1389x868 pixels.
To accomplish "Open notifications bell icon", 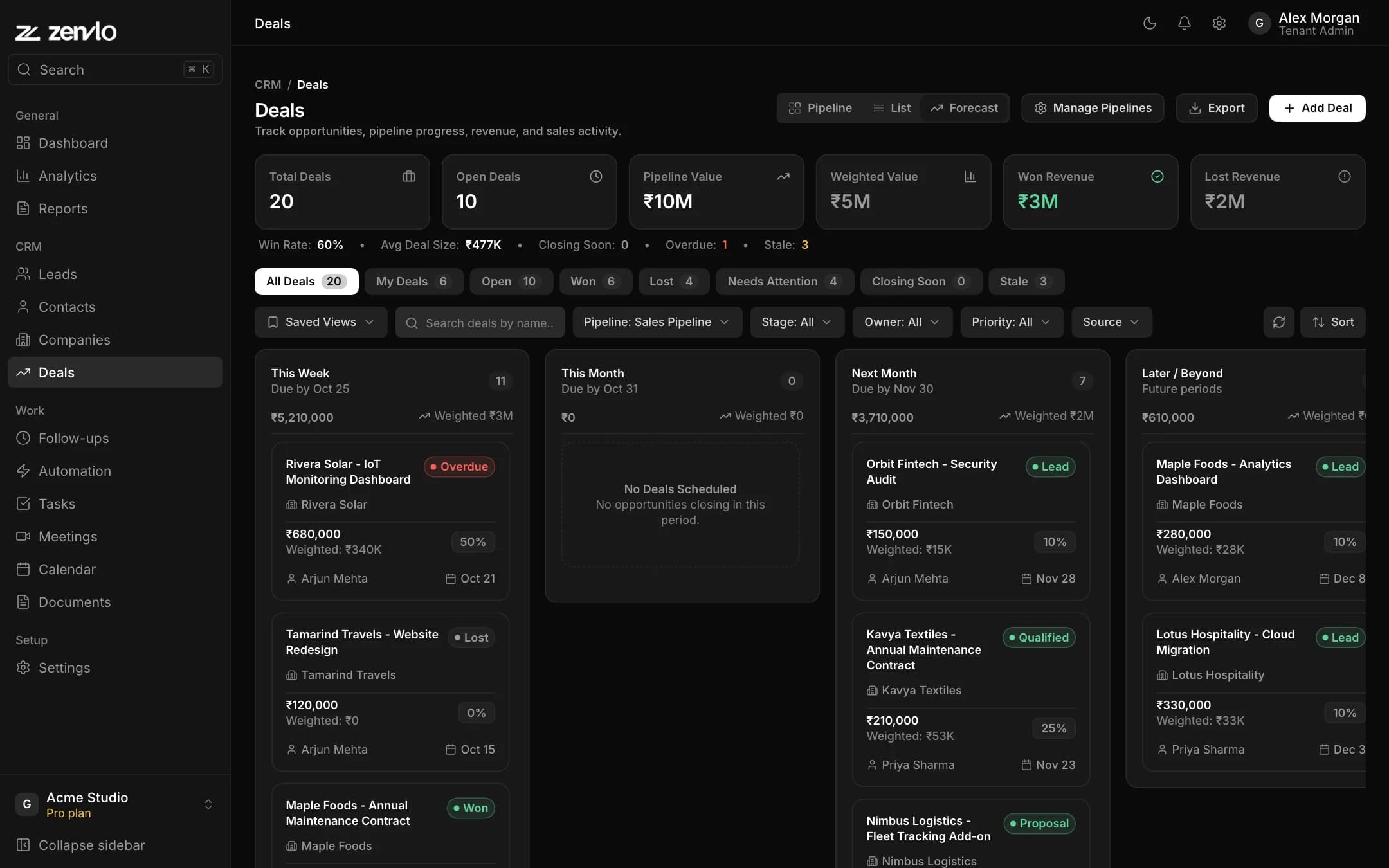I will click(x=1184, y=23).
